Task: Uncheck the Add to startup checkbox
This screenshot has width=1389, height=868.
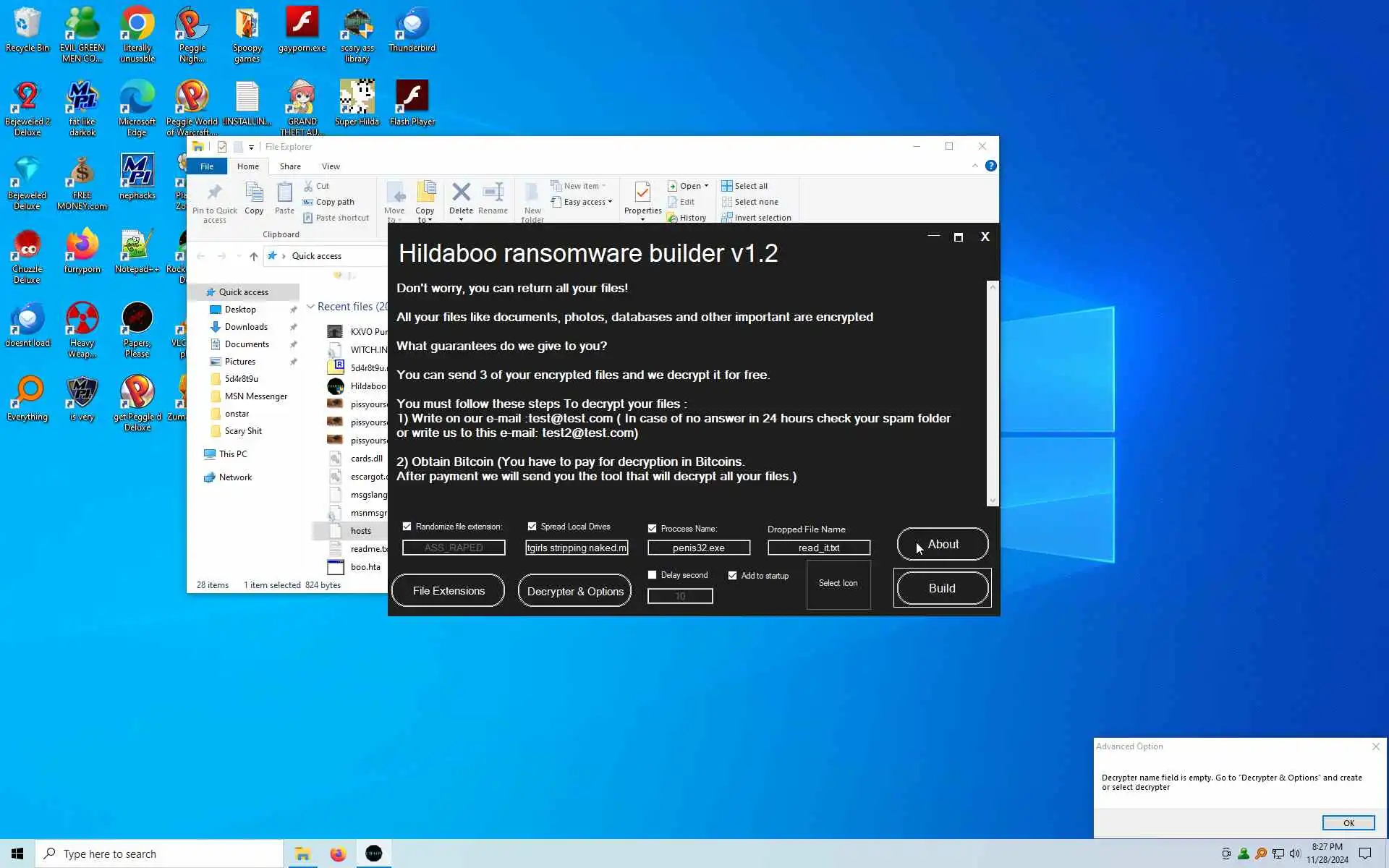Action: 733,576
